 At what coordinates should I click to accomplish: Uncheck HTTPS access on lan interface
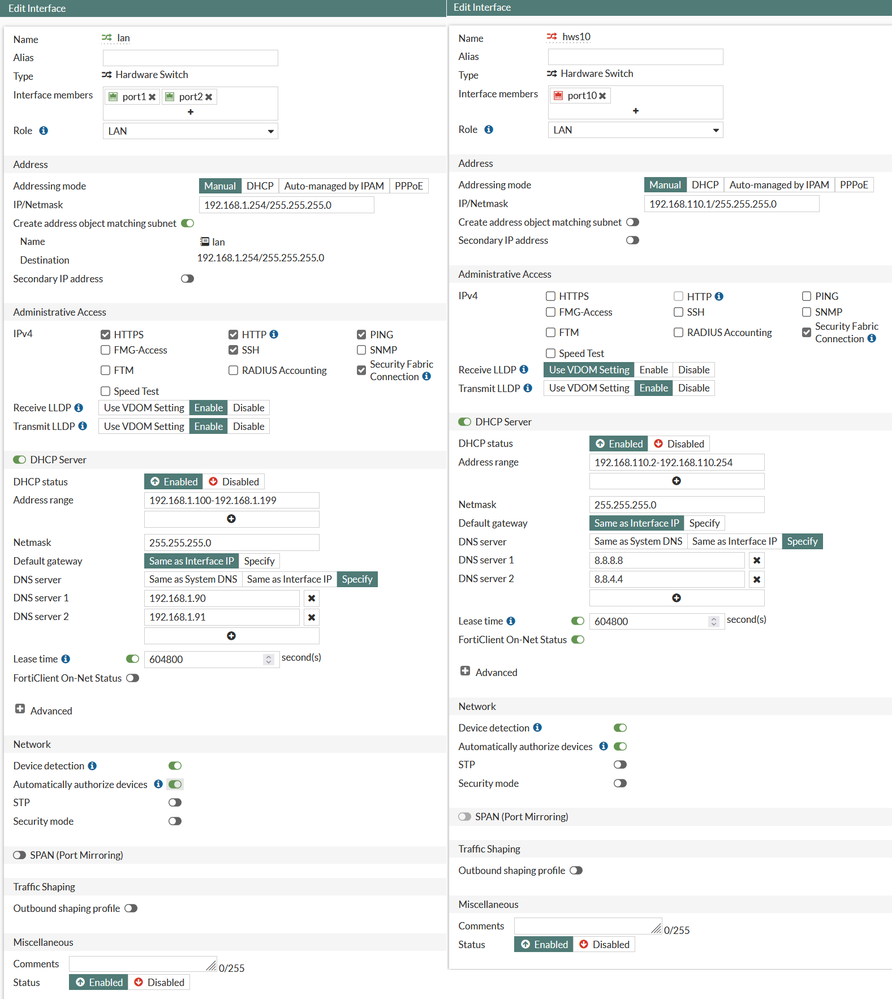pos(105,334)
